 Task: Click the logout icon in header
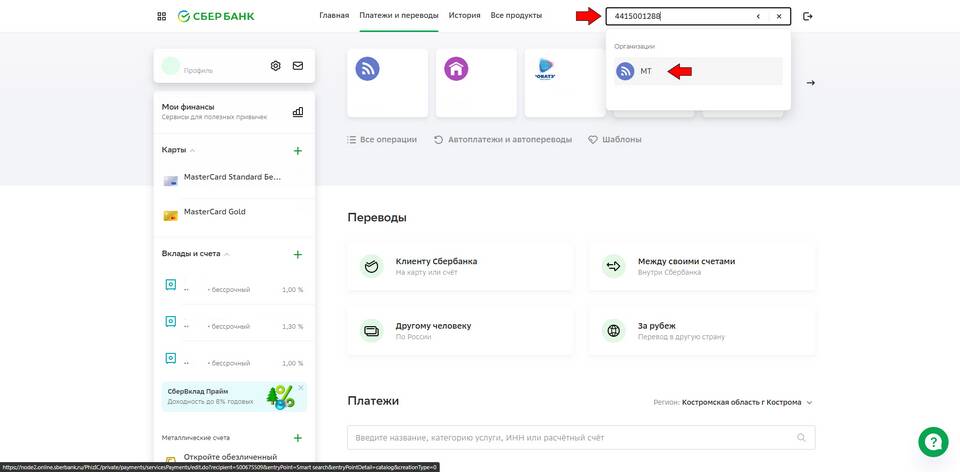click(x=808, y=16)
